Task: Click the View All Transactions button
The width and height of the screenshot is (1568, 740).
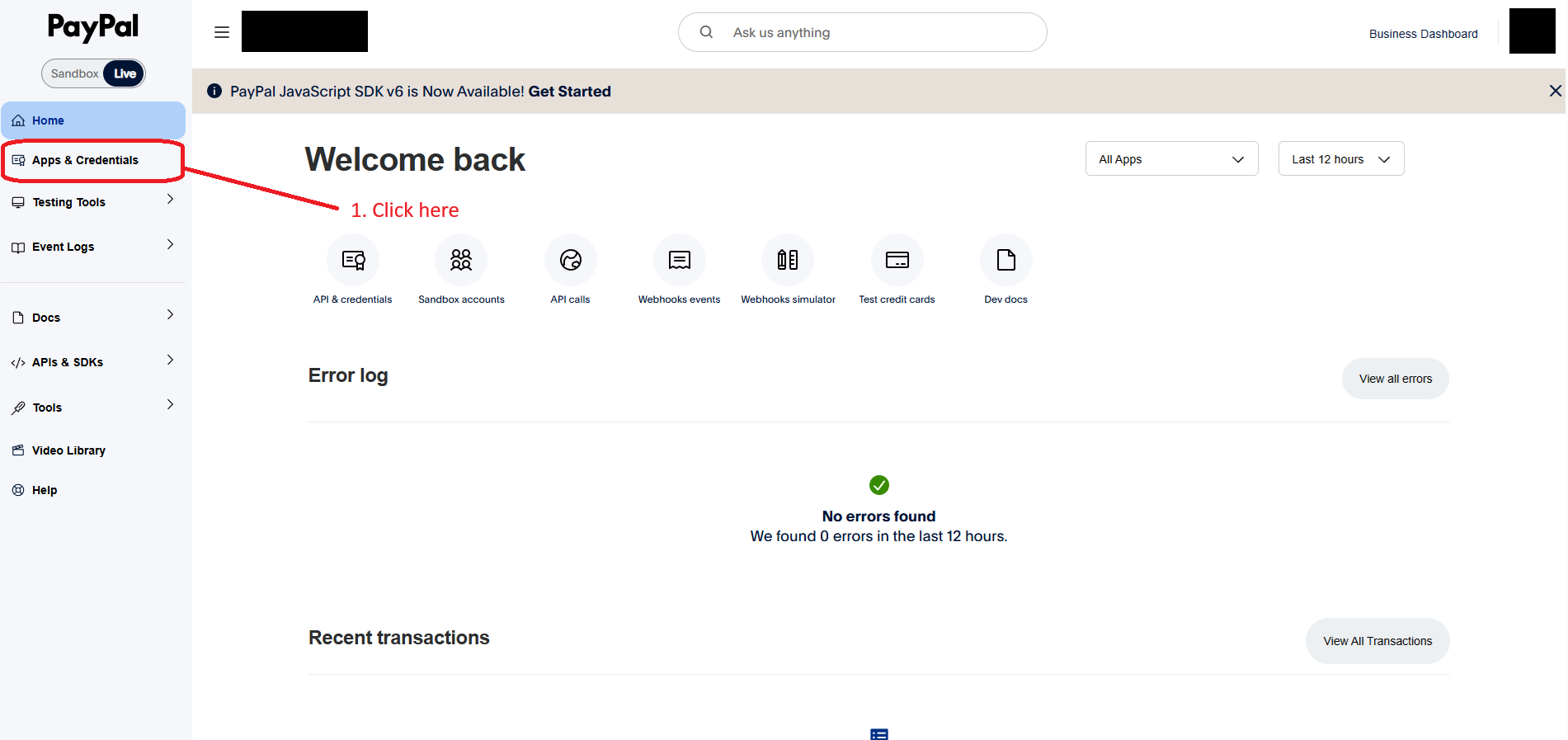Action: coord(1377,641)
